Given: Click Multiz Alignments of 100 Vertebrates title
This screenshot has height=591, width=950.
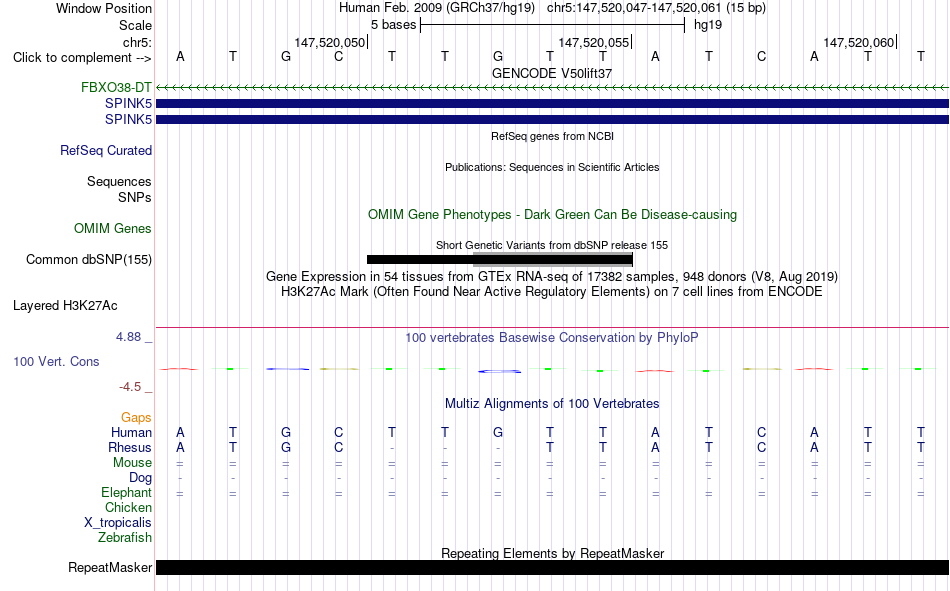Looking at the screenshot, I should click(552, 404).
